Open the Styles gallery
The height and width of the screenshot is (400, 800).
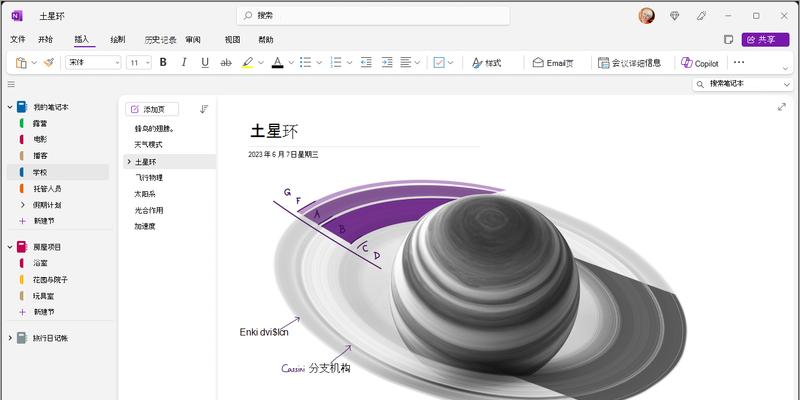point(487,63)
